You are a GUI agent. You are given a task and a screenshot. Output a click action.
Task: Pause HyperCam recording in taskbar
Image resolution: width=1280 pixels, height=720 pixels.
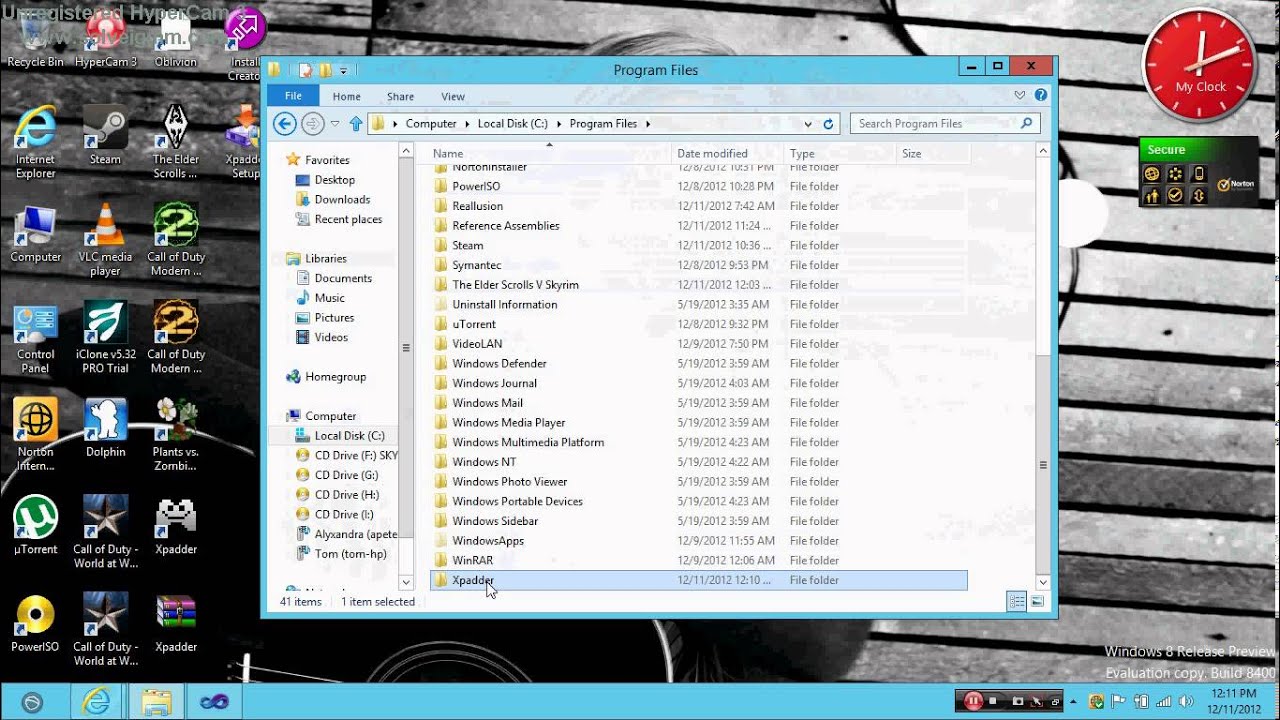coord(972,701)
